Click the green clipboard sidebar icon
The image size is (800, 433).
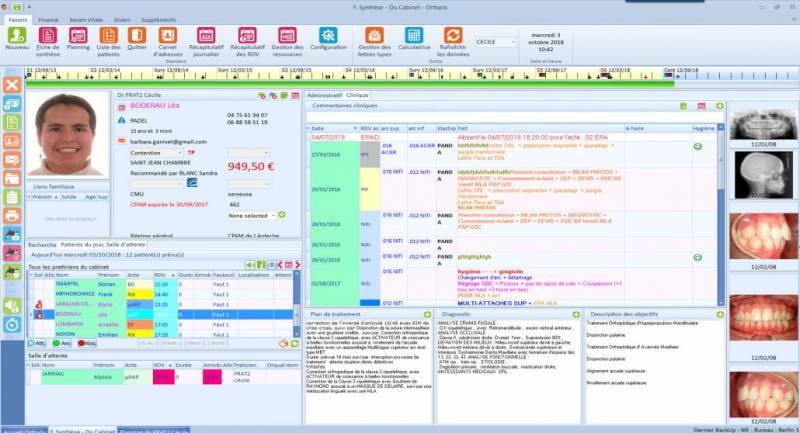pyautogui.click(x=12, y=197)
